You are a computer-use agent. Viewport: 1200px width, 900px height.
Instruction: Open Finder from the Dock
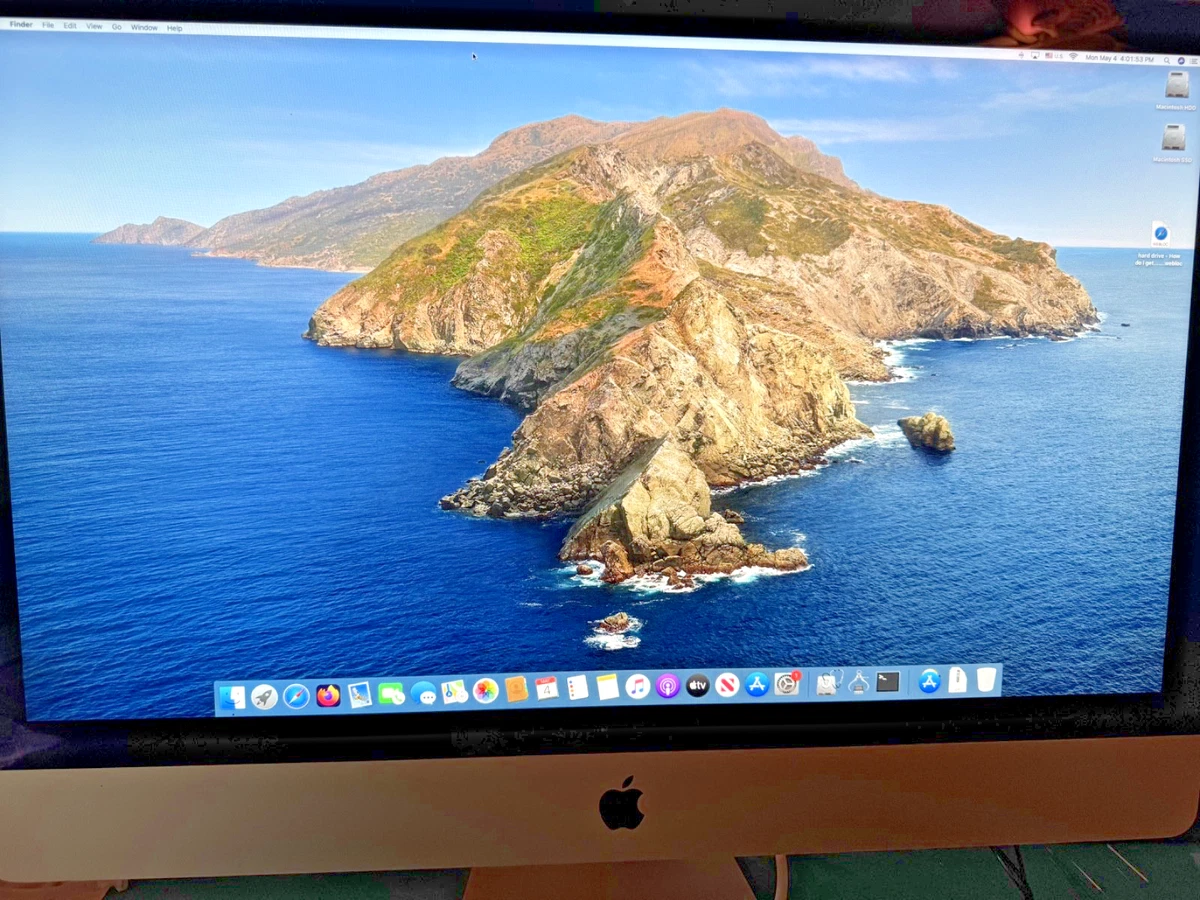[232, 697]
